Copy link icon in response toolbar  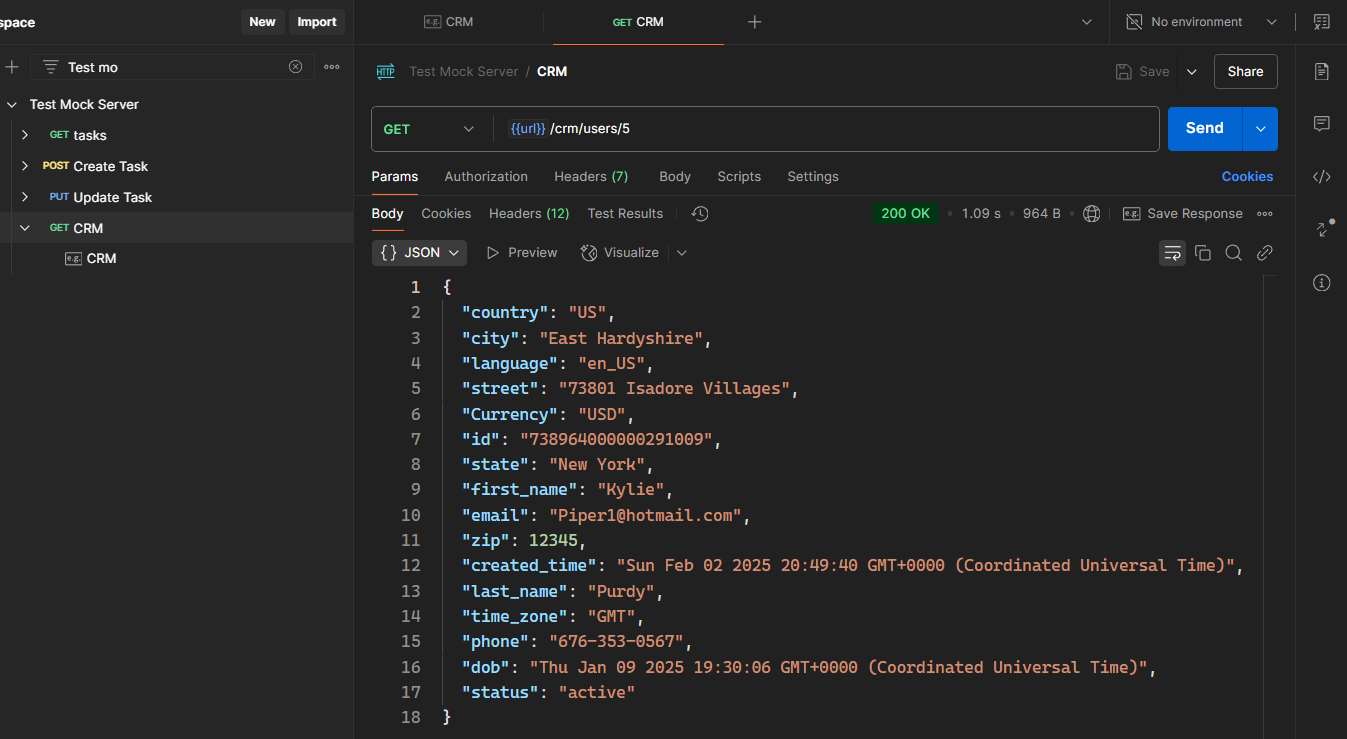pyautogui.click(x=1265, y=253)
